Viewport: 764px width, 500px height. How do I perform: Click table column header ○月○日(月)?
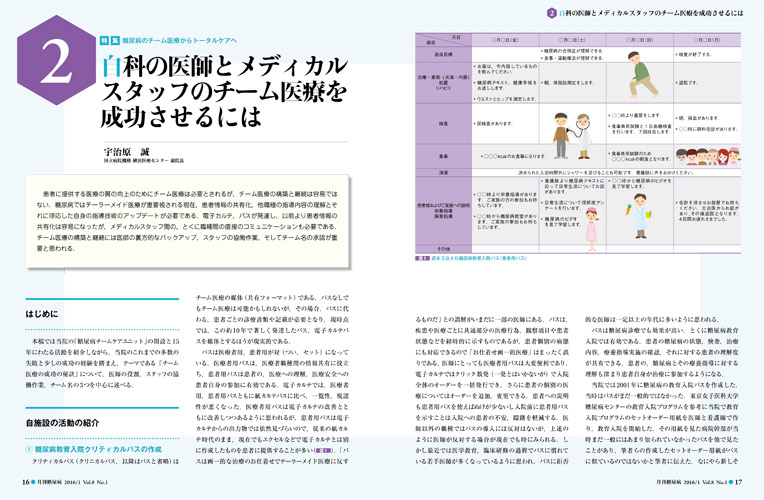point(707,40)
